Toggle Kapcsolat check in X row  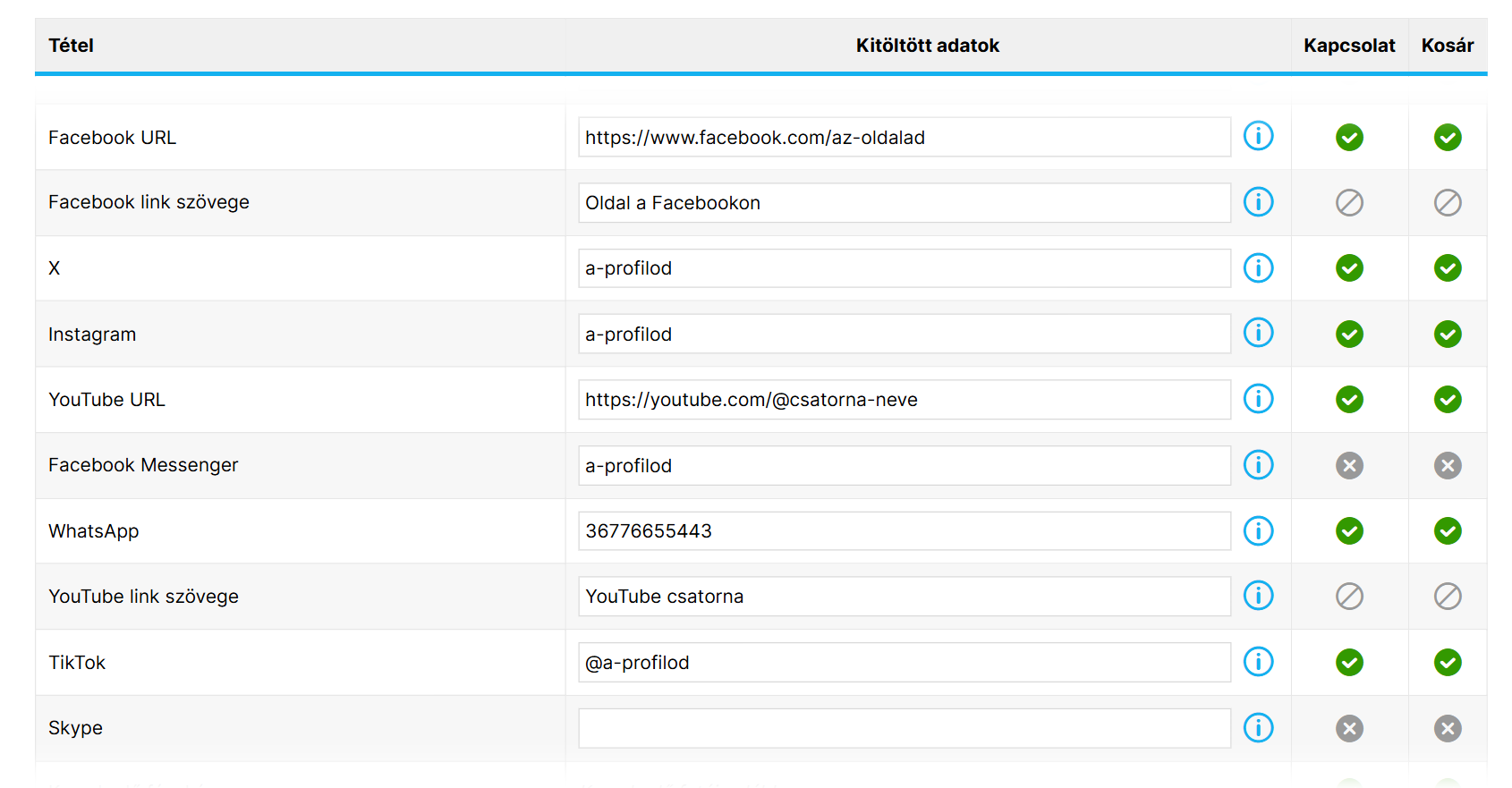[x=1349, y=268]
